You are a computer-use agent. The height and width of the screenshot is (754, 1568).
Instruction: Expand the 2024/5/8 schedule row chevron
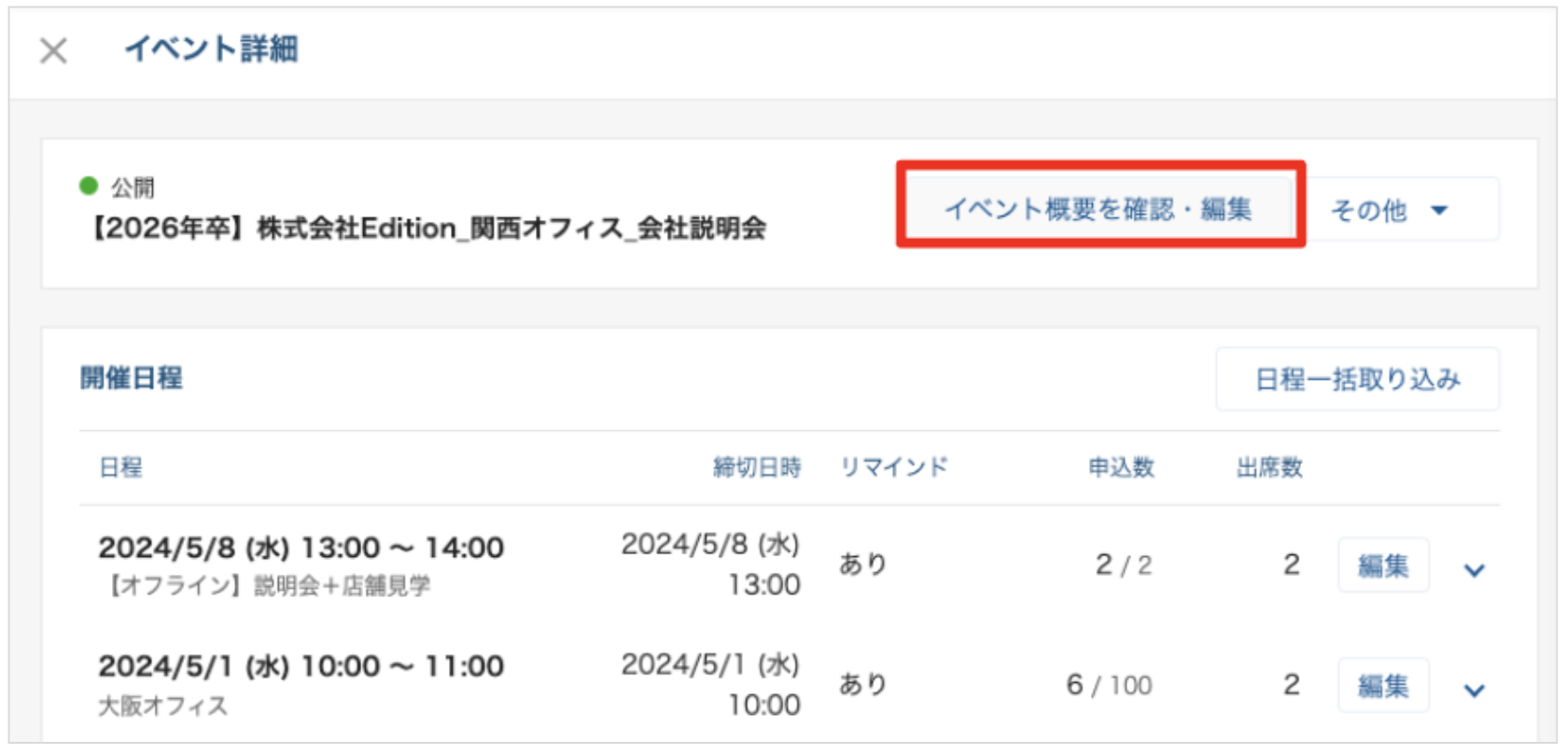point(1474,569)
